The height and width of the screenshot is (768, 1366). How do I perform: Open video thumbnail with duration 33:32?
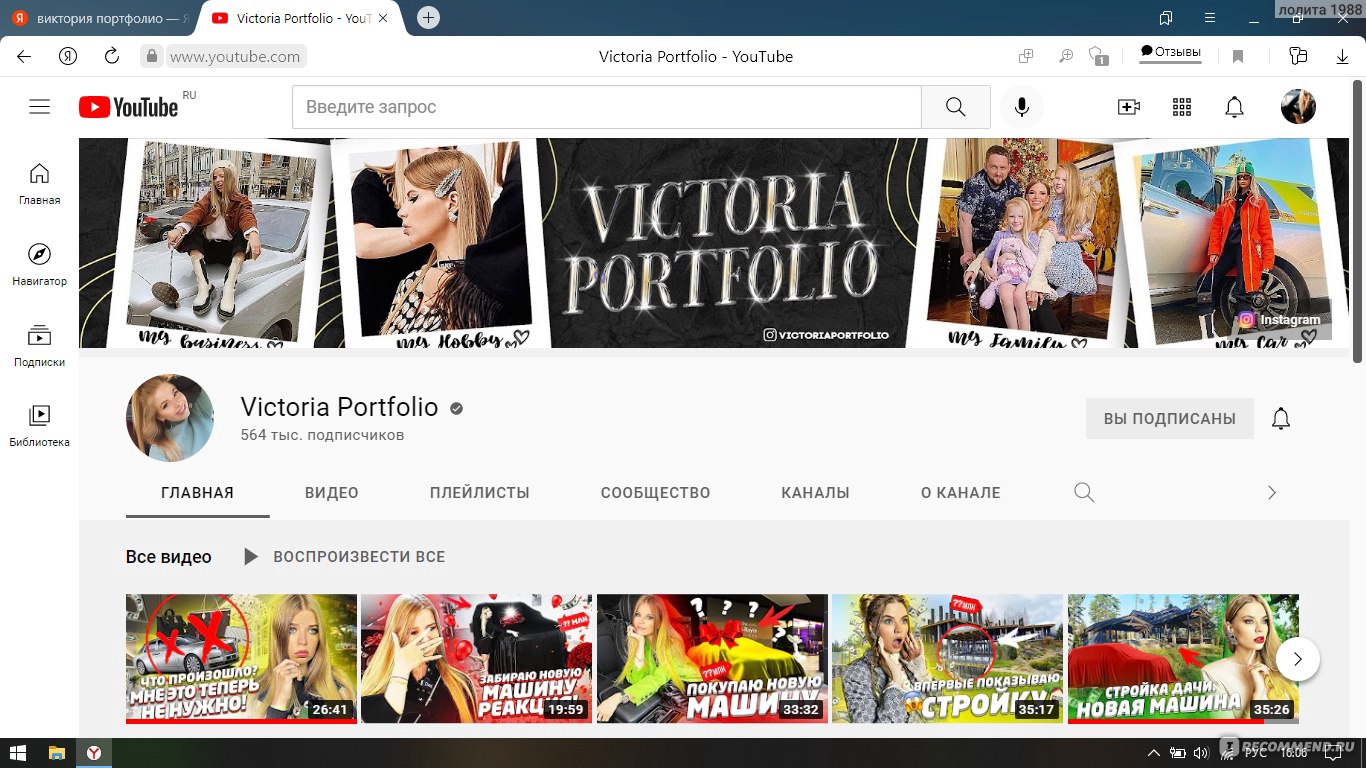pos(712,658)
